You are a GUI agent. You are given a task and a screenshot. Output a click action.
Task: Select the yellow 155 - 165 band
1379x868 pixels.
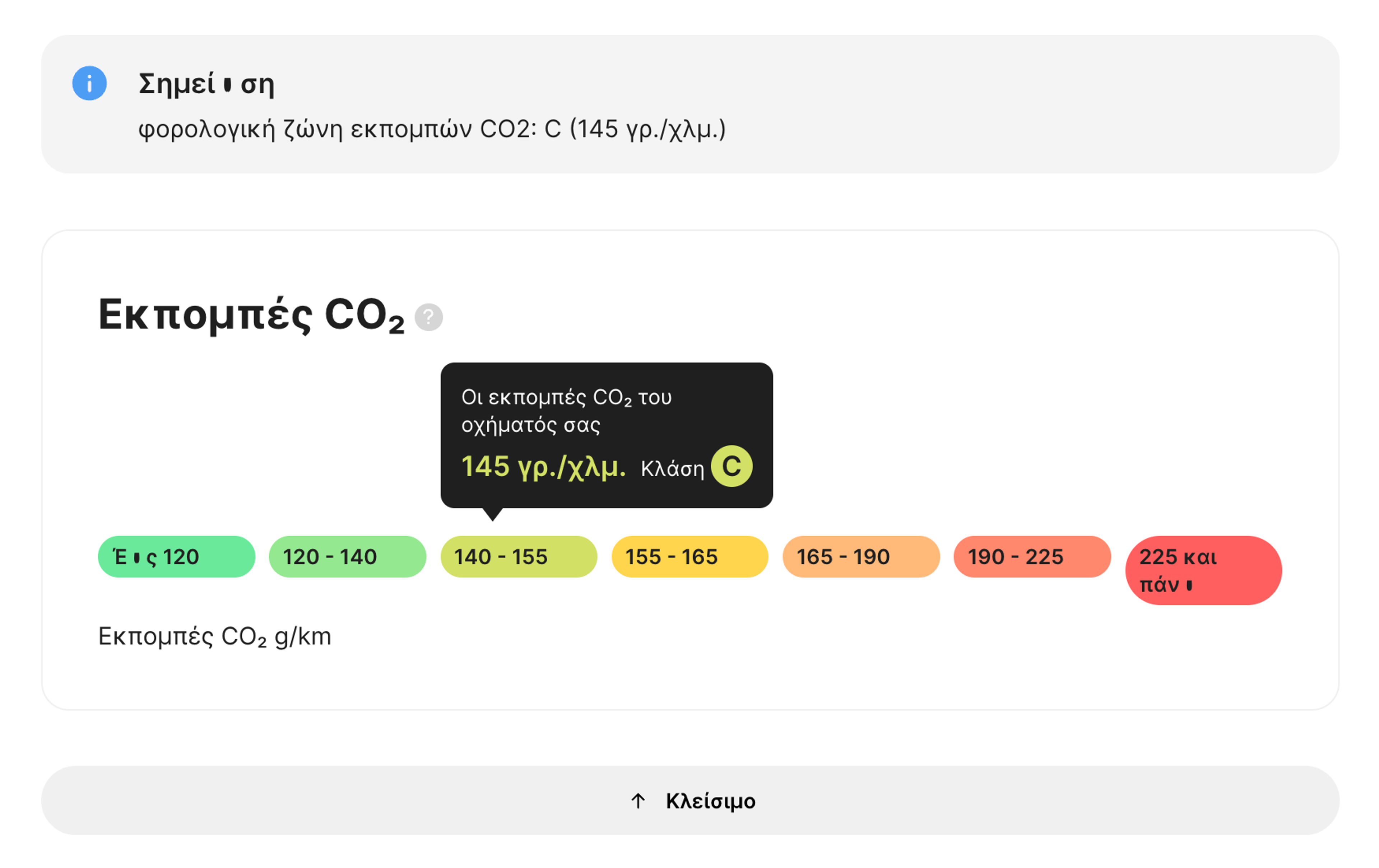pyautogui.click(x=689, y=556)
